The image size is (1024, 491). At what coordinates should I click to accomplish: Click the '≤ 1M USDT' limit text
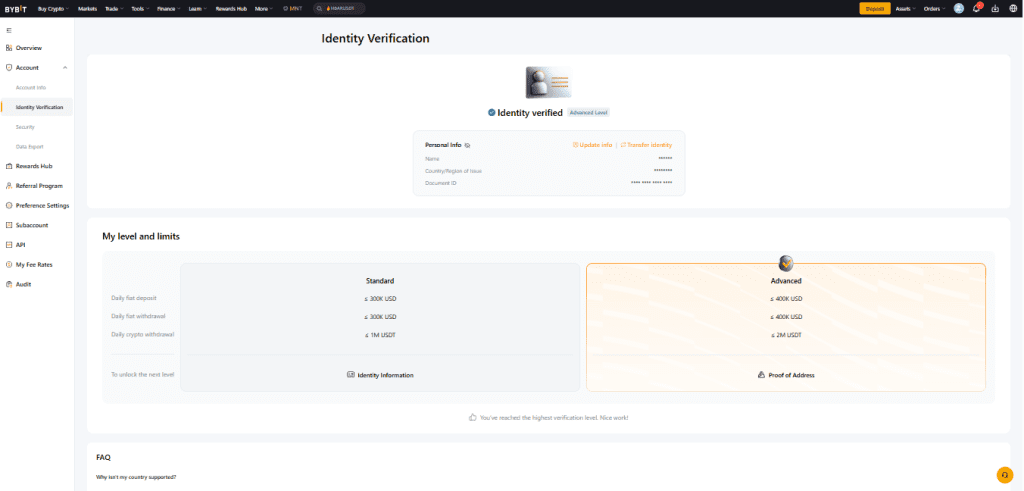380,335
